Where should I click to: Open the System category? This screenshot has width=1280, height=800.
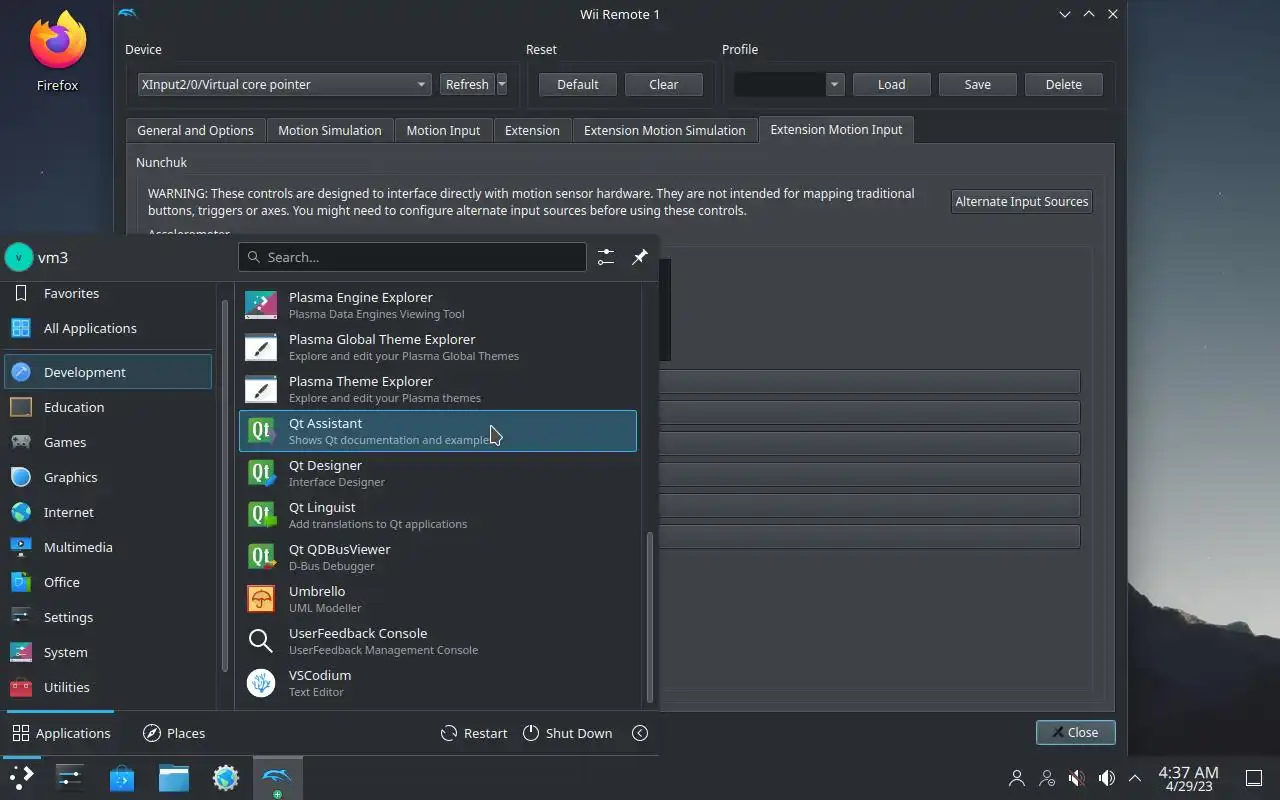pyautogui.click(x=108, y=652)
